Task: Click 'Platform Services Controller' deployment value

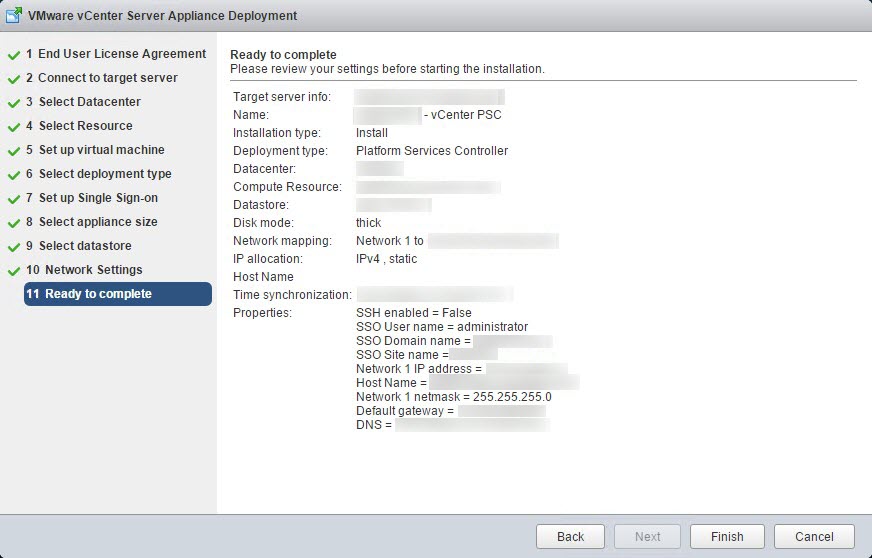Action: [432, 151]
